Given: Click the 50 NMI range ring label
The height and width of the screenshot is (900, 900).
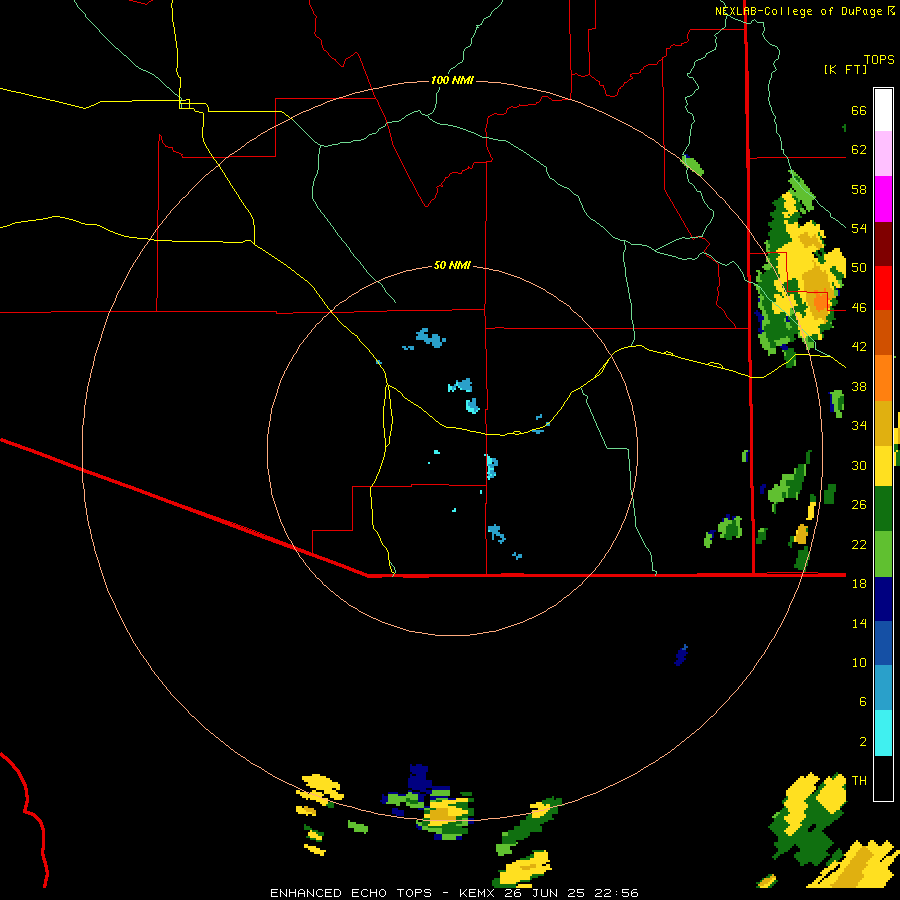Looking at the screenshot, I should (452, 265).
